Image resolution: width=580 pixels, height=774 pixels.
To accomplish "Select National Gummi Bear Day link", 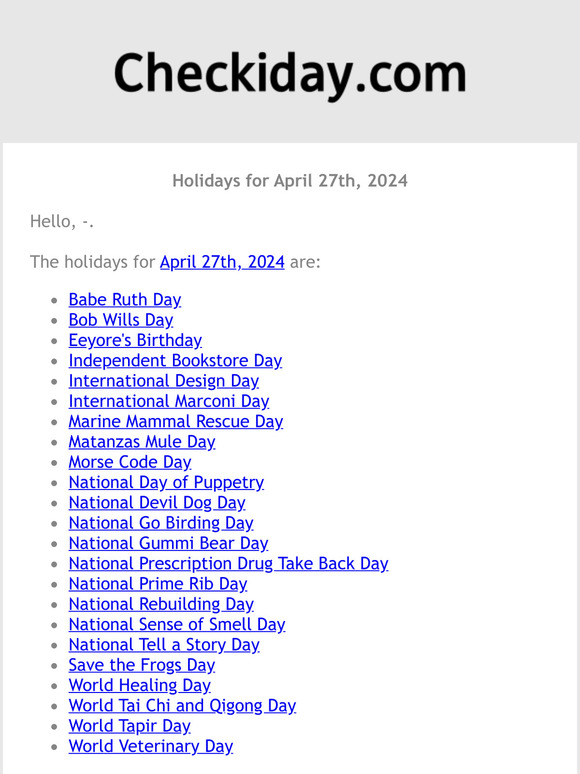I will click(168, 543).
